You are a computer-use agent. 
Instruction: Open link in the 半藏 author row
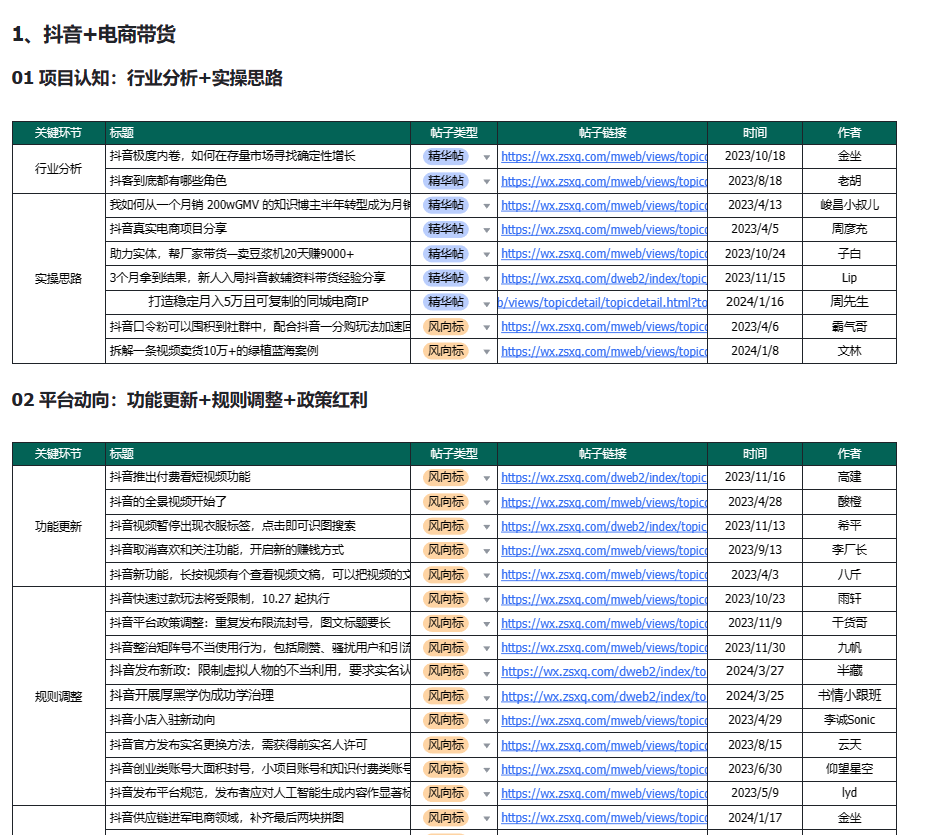coord(604,671)
